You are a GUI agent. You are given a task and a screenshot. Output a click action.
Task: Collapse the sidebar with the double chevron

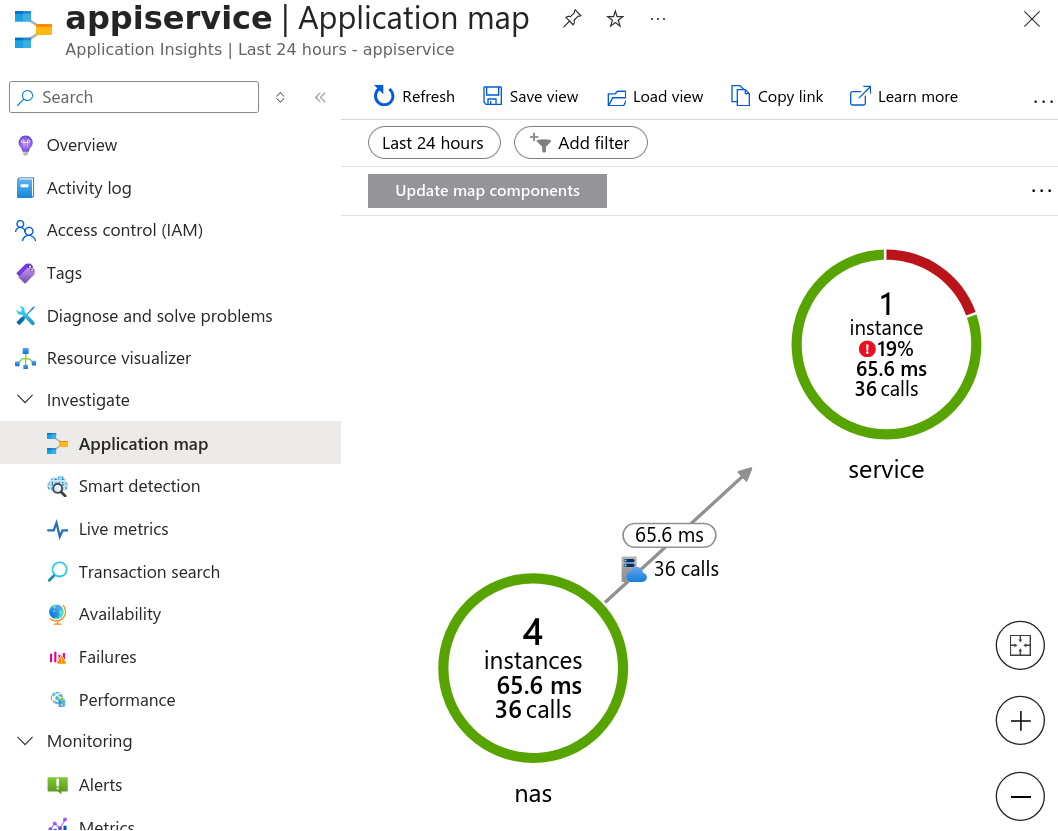(x=319, y=97)
